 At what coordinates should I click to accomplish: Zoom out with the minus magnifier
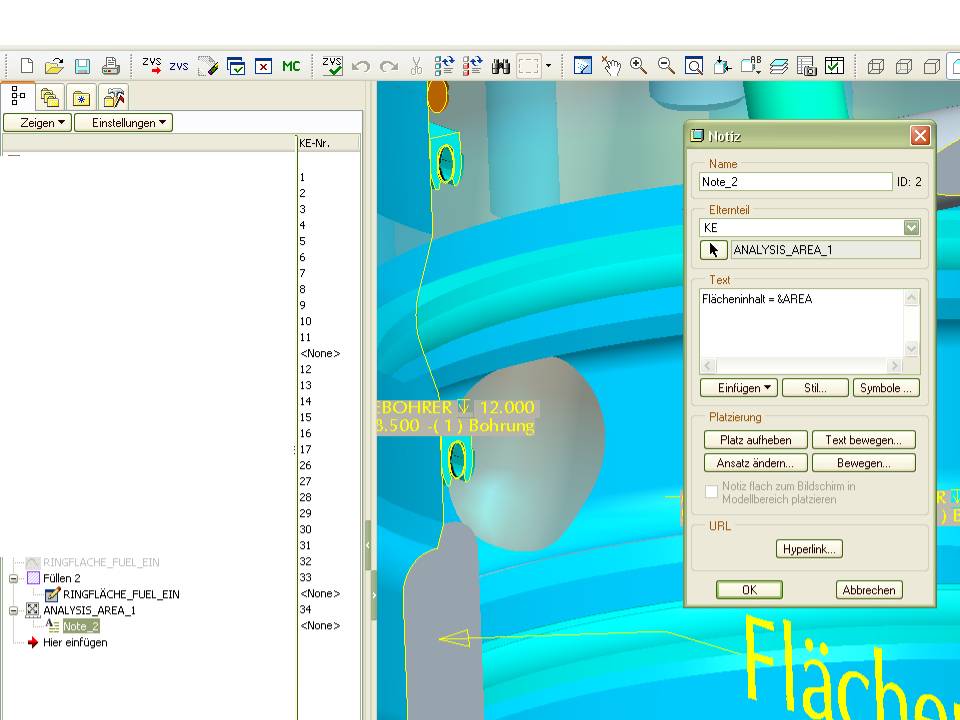pos(666,66)
